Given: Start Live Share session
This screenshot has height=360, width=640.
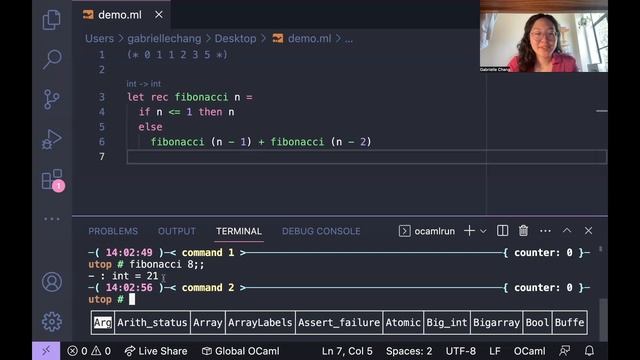Looking at the screenshot, I should pyautogui.click(x=156, y=351).
